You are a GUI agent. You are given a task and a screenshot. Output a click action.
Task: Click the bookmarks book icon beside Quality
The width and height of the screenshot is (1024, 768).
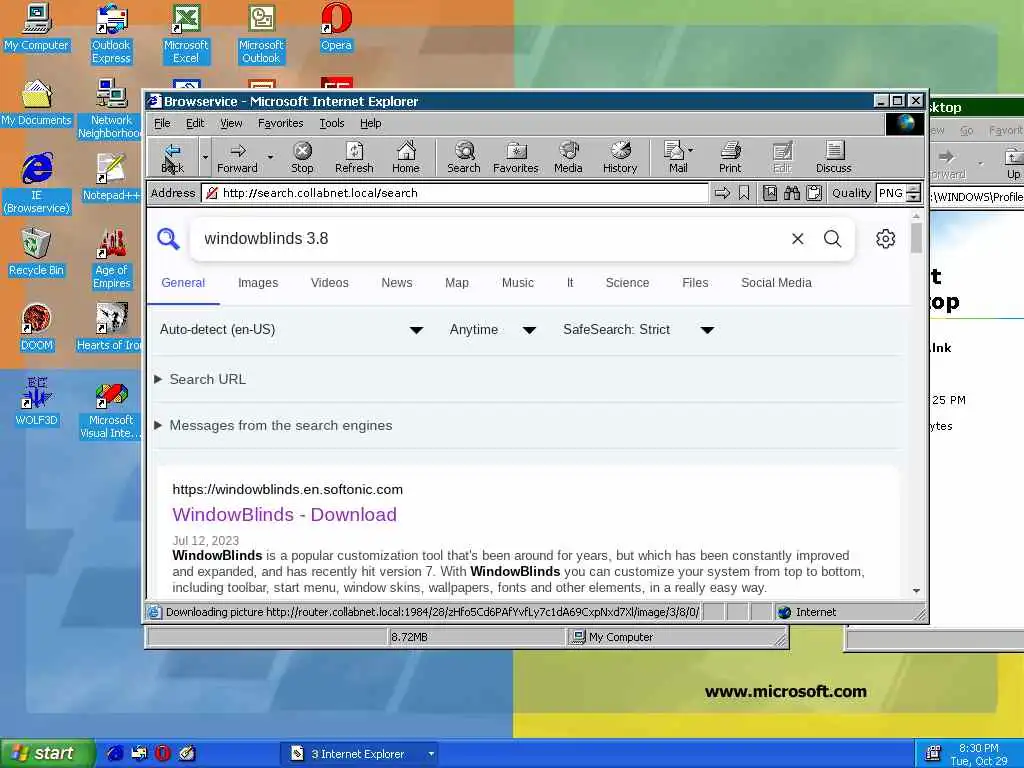[x=770, y=193]
